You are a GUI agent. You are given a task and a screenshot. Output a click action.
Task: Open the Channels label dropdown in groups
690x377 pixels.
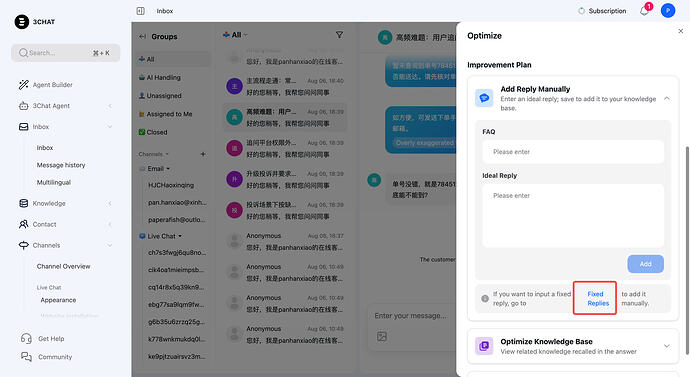(154, 154)
